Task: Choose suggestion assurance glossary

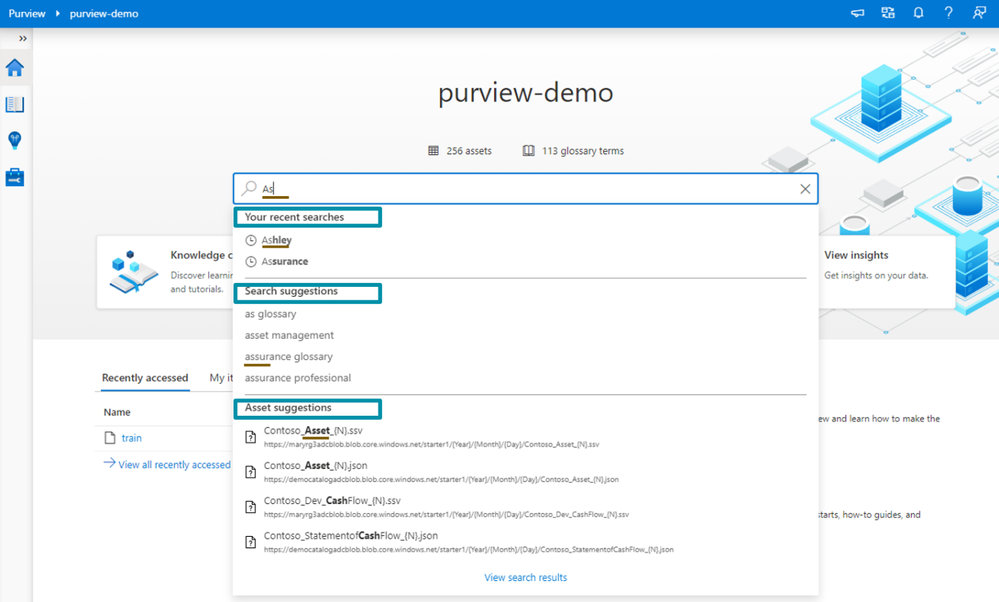Action: 289,356
